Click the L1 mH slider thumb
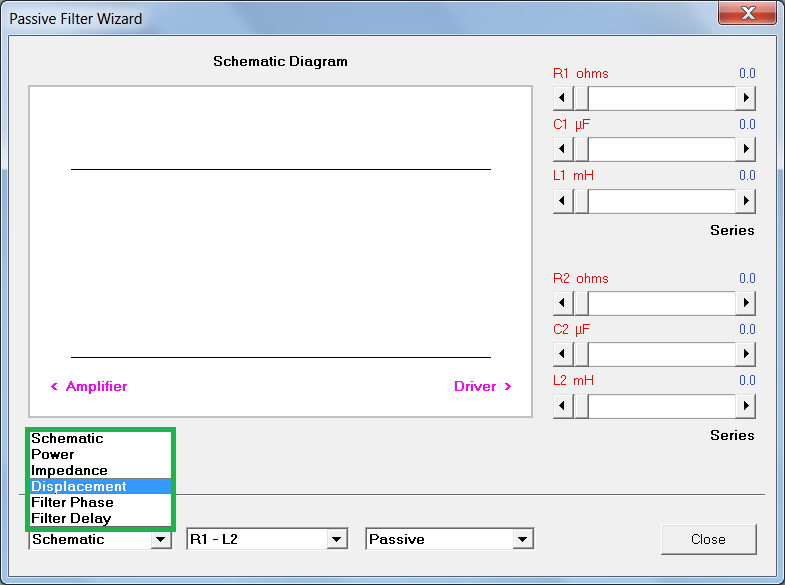The height and width of the screenshot is (585, 785). tap(581, 201)
